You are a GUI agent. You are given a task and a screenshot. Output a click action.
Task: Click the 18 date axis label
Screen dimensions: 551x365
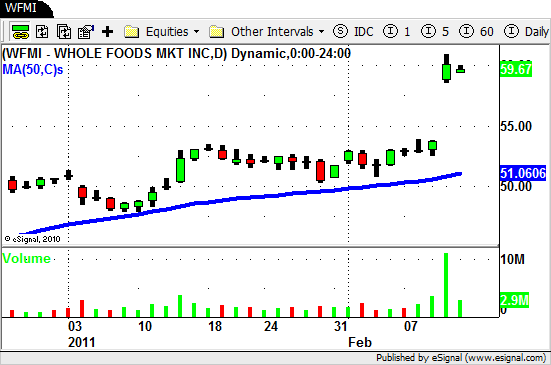pos(215,326)
